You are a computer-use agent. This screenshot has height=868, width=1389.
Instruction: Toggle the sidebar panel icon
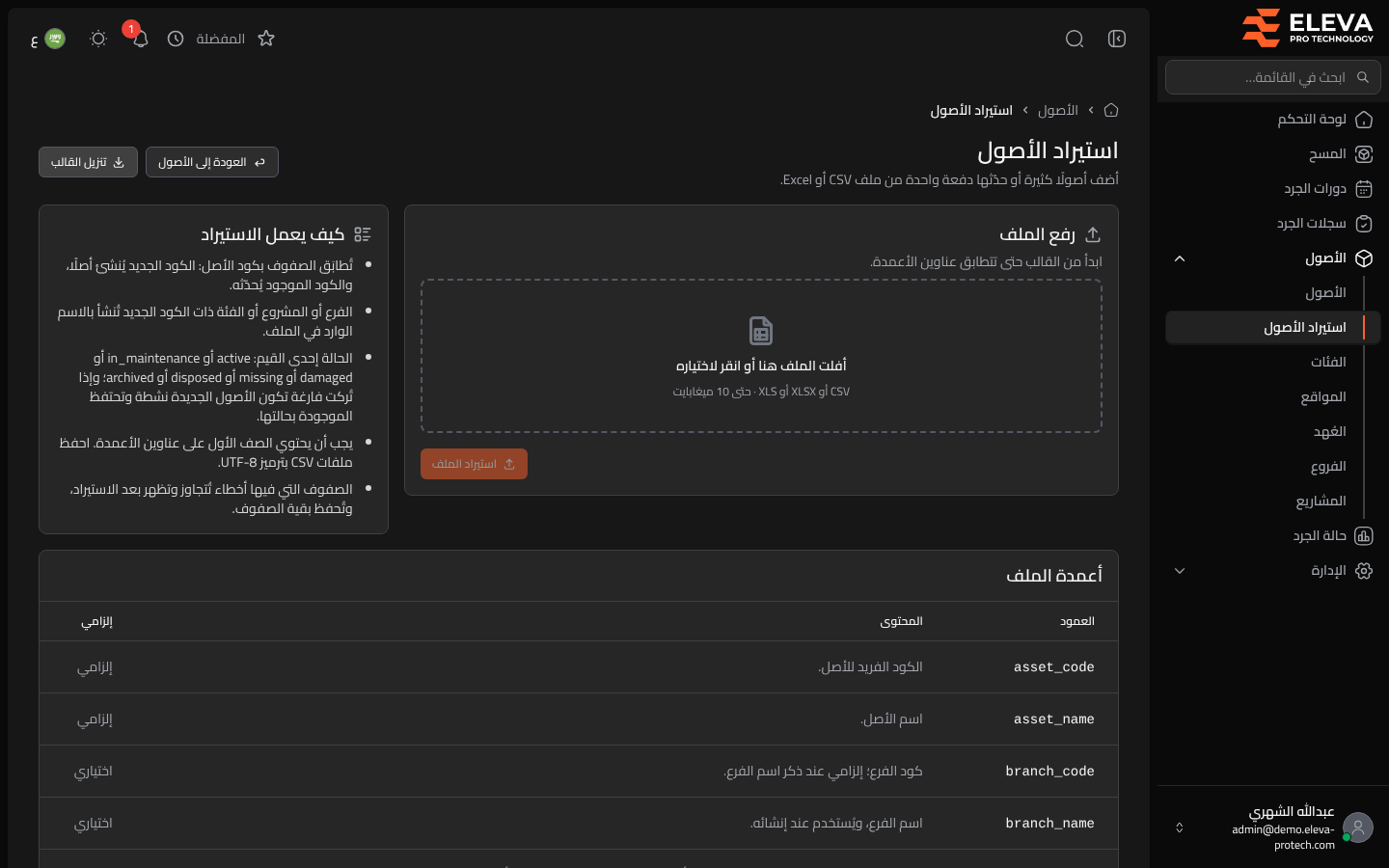tap(1117, 39)
